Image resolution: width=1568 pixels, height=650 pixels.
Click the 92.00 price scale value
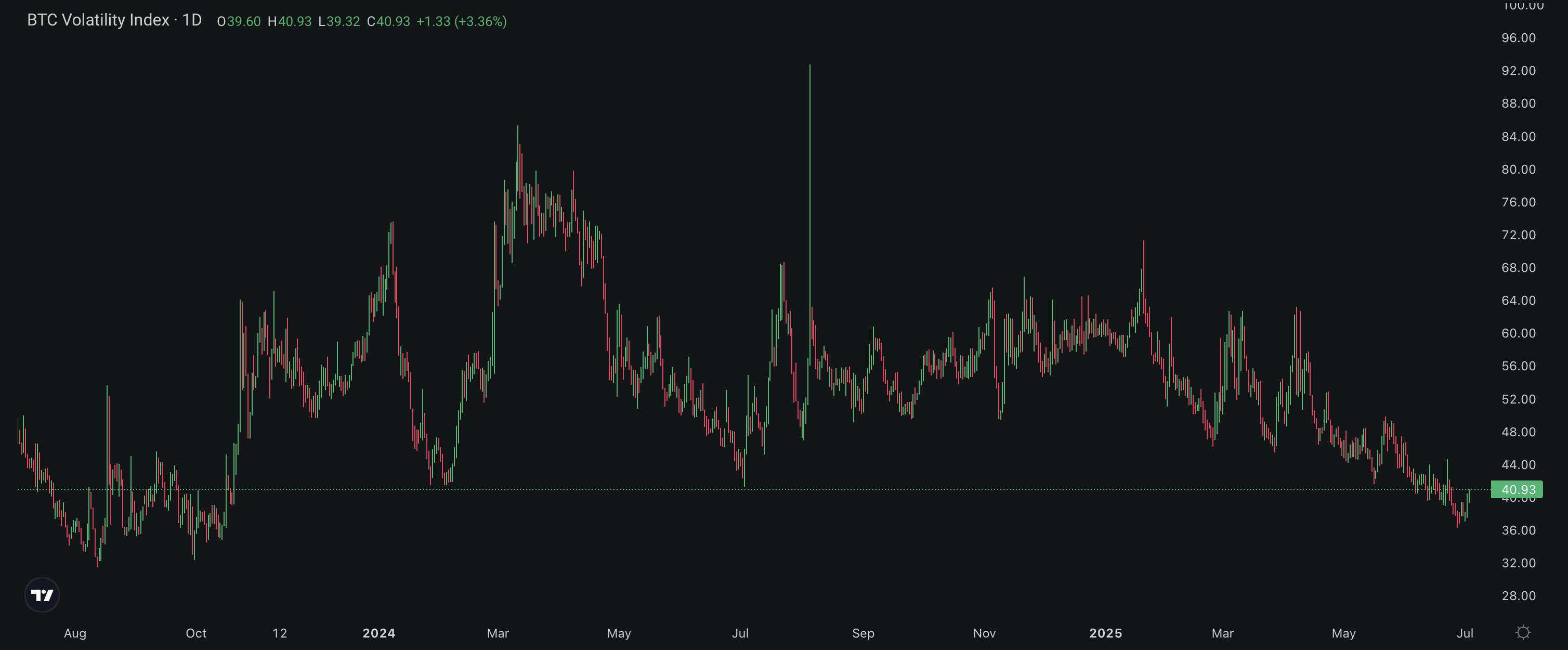[1519, 71]
